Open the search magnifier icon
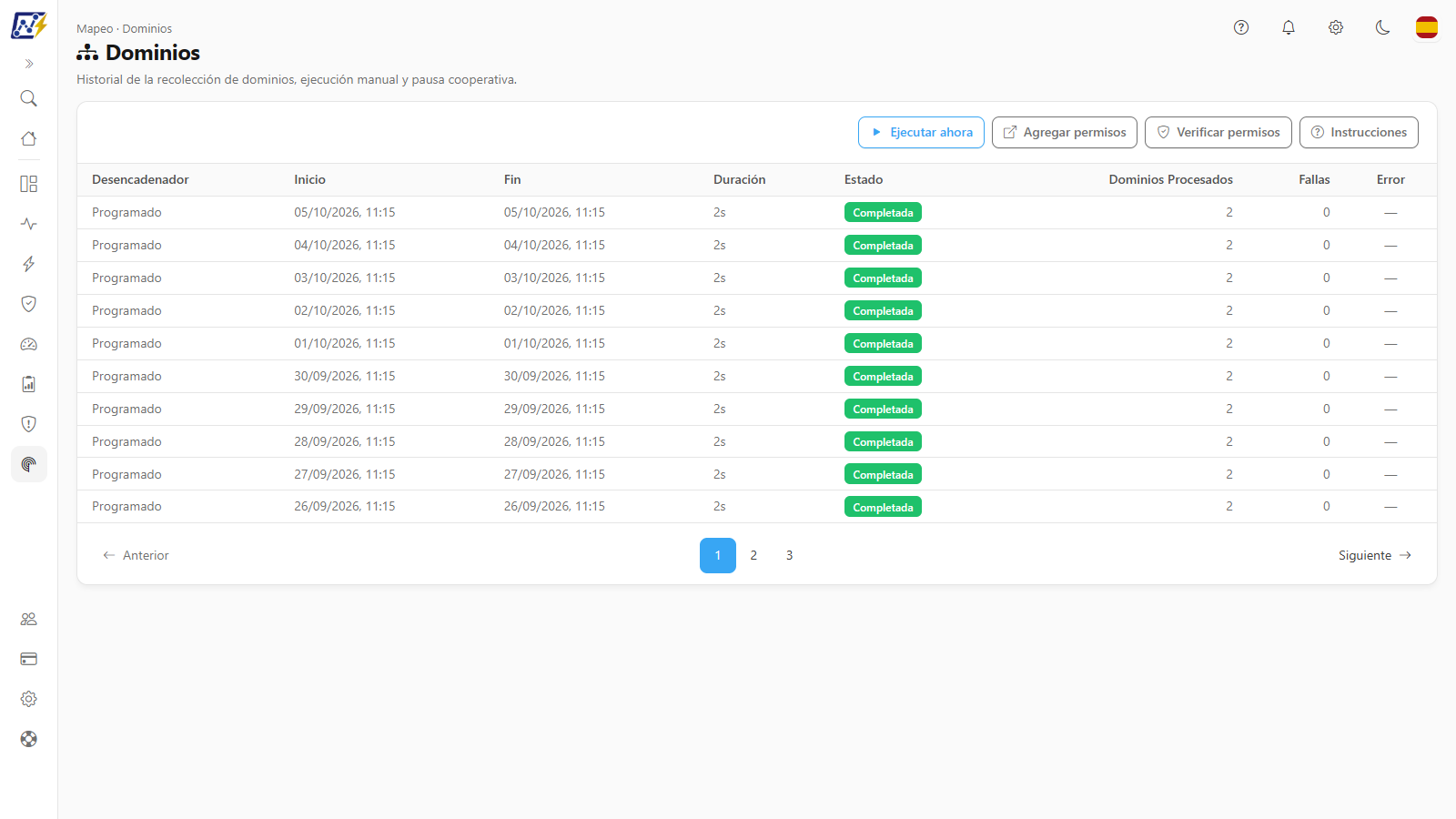 coord(29,98)
